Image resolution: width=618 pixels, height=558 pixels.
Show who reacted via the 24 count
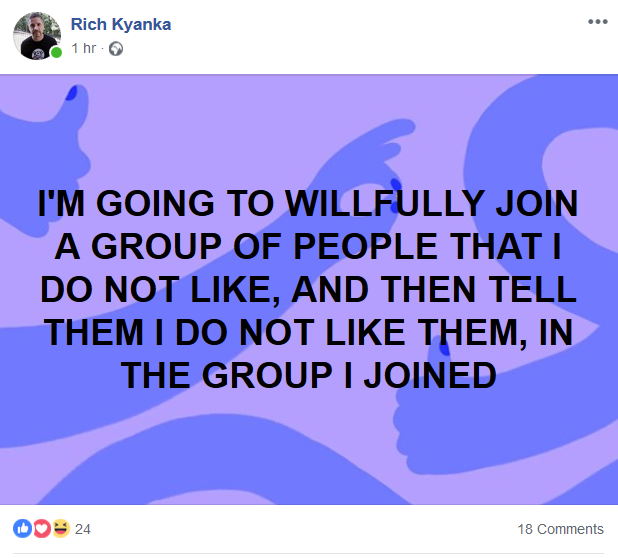83,529
